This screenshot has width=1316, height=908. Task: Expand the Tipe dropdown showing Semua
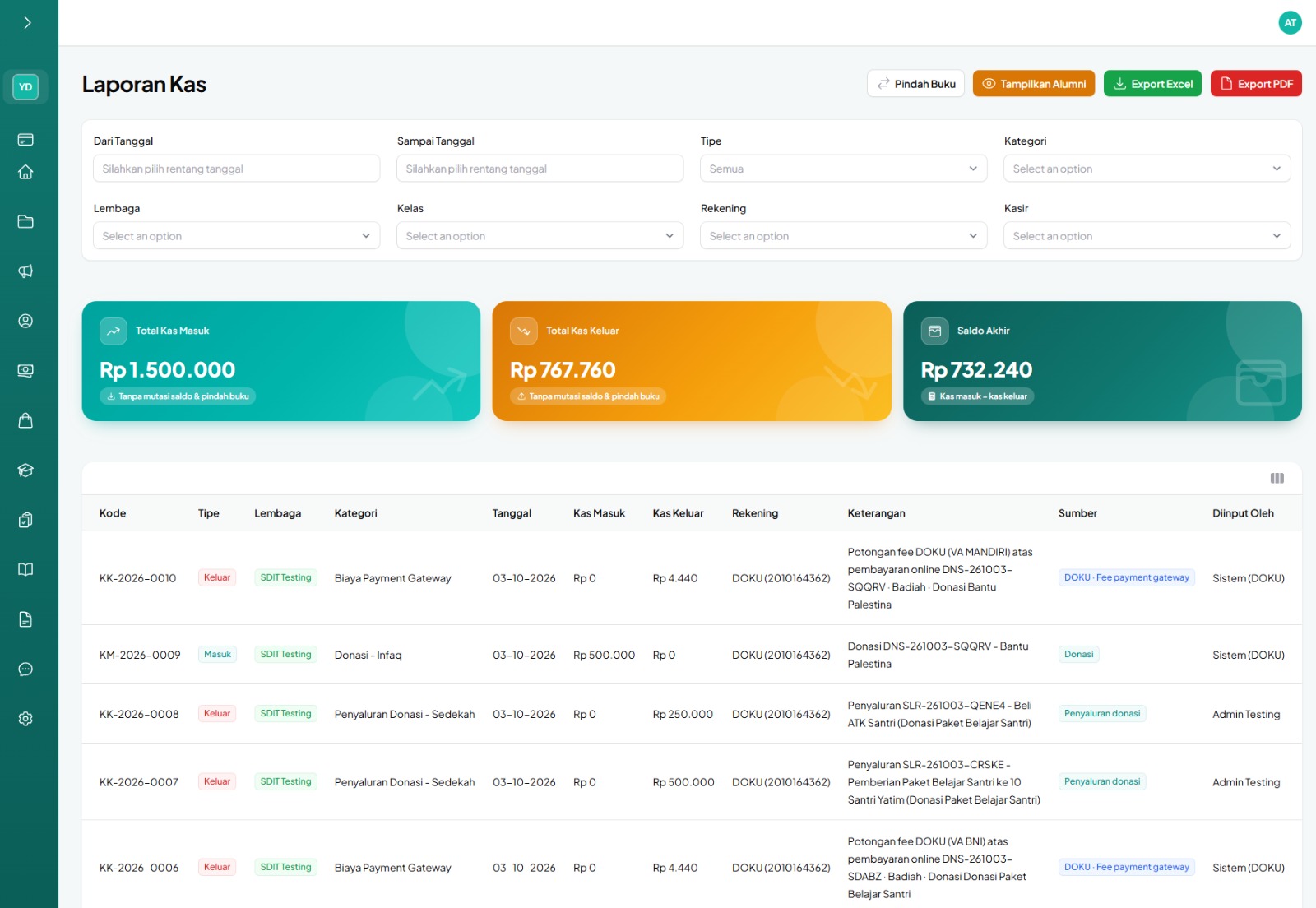coord(843,169)
